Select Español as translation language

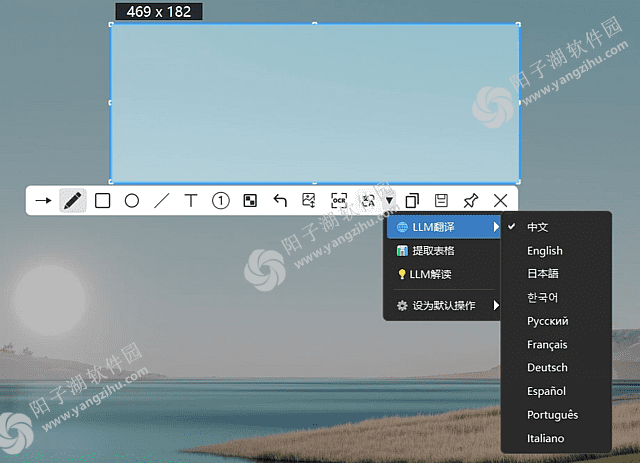556,391
